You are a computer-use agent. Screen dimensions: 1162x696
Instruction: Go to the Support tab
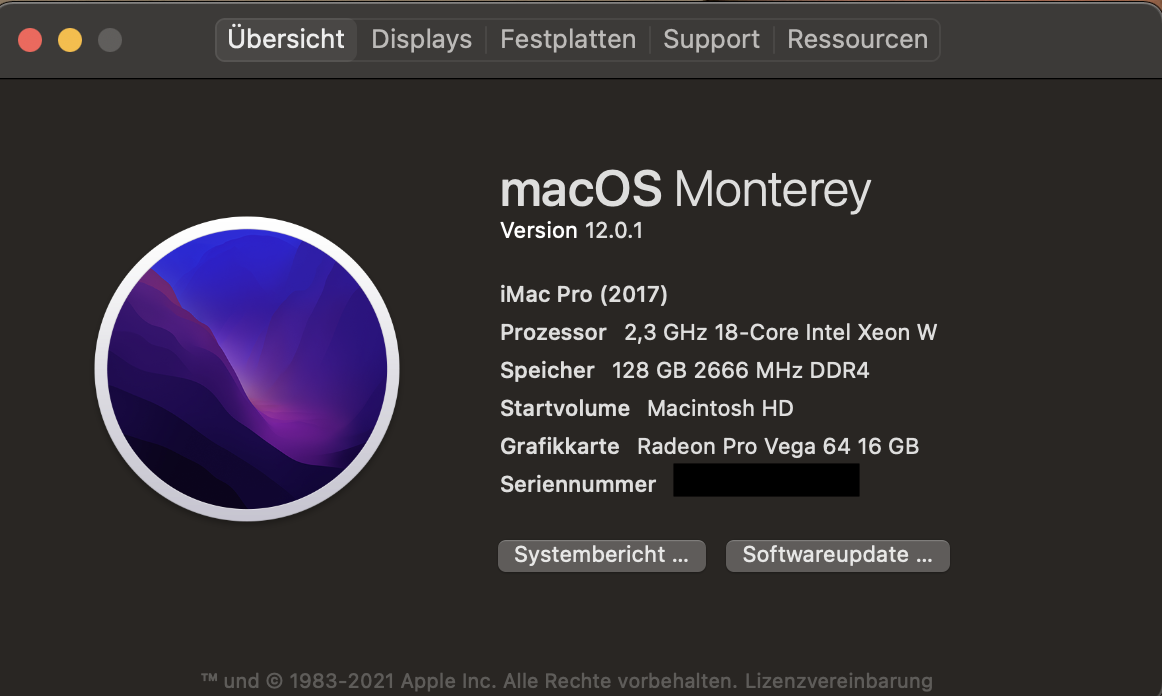711,40
